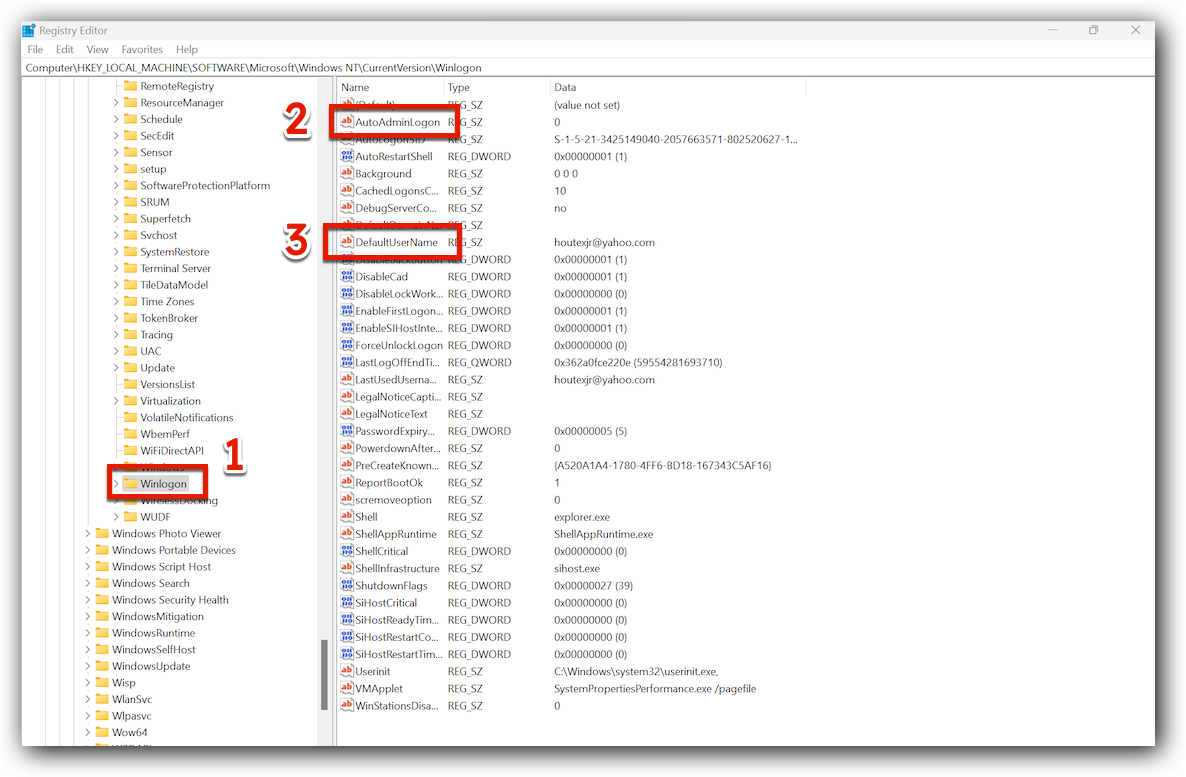Sort values by the Name column header

(390, 88)
